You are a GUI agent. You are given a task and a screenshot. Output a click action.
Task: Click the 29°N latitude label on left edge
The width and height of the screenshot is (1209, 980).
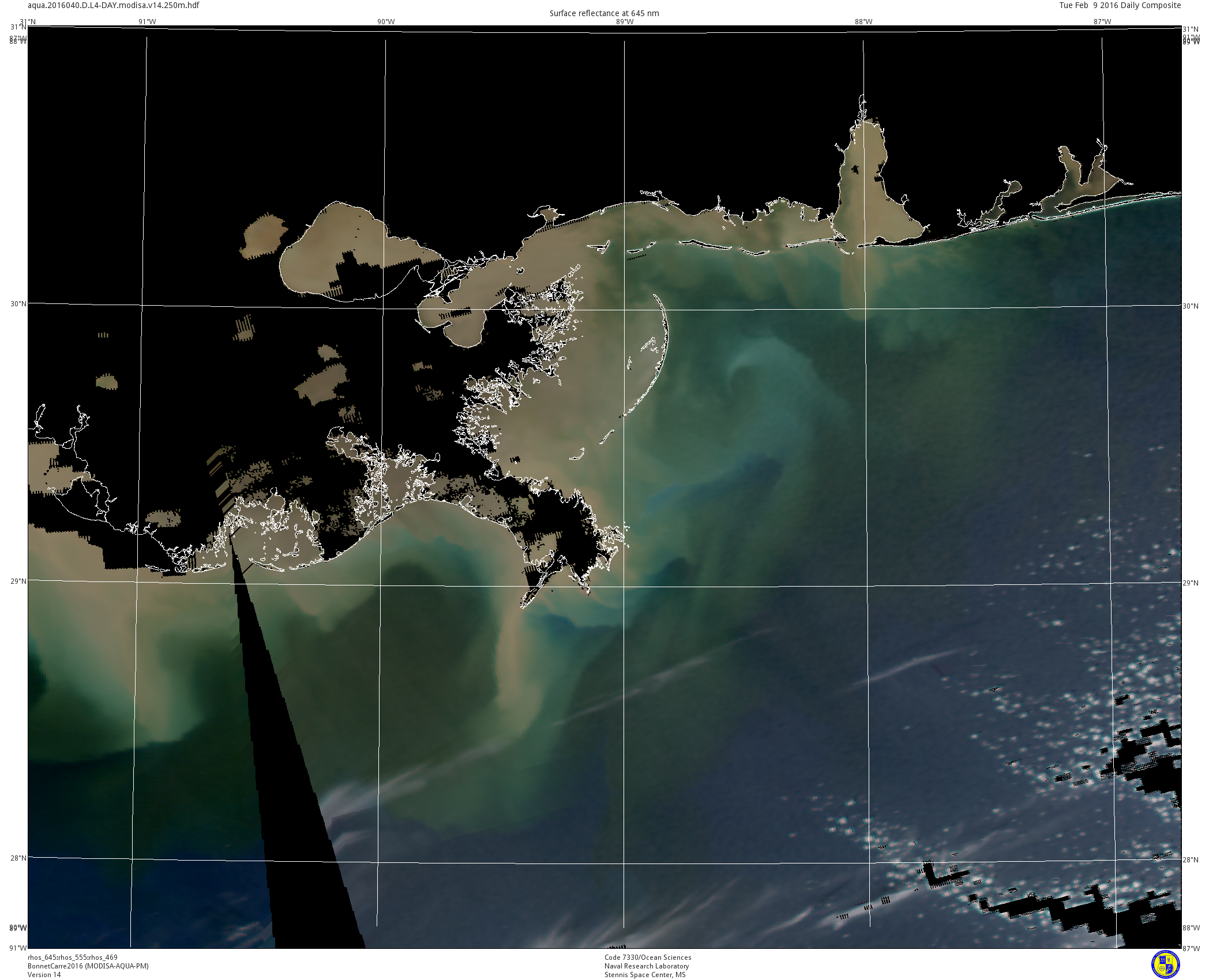pyautogui.click(x=18, y=581)
